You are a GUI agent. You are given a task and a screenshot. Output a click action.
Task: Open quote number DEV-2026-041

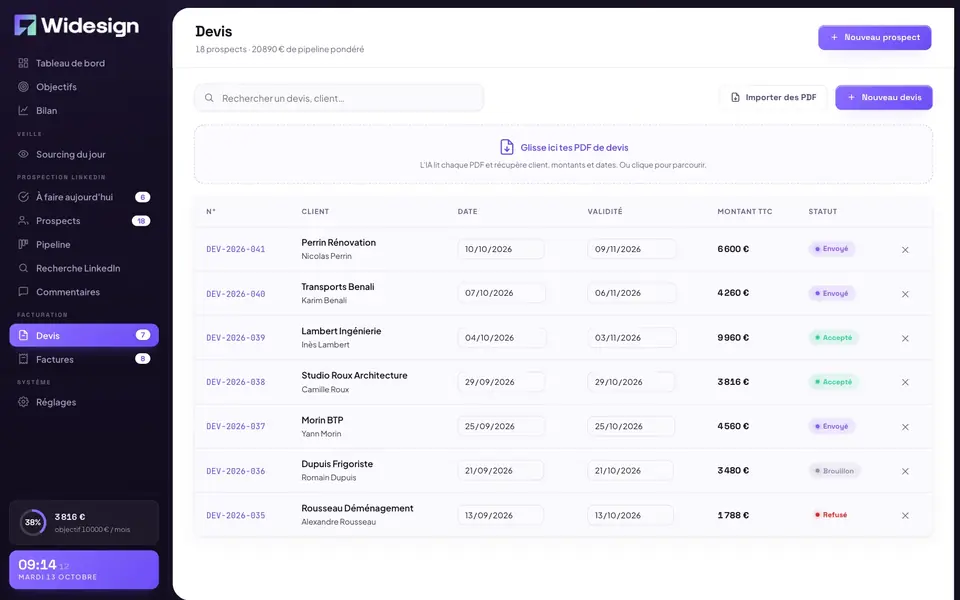[236, 249]
